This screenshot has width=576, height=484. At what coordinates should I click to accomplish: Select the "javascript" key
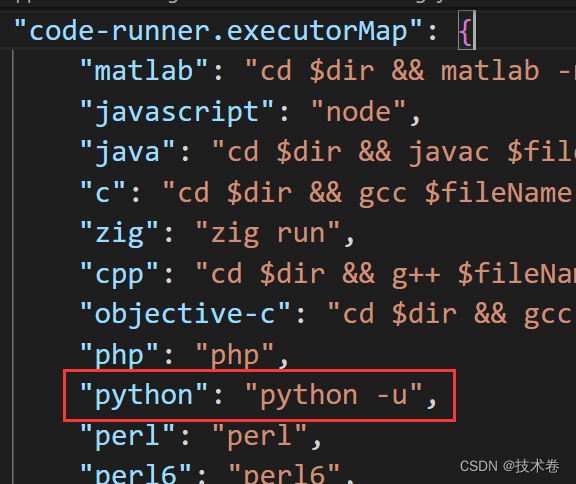[177, 112]
